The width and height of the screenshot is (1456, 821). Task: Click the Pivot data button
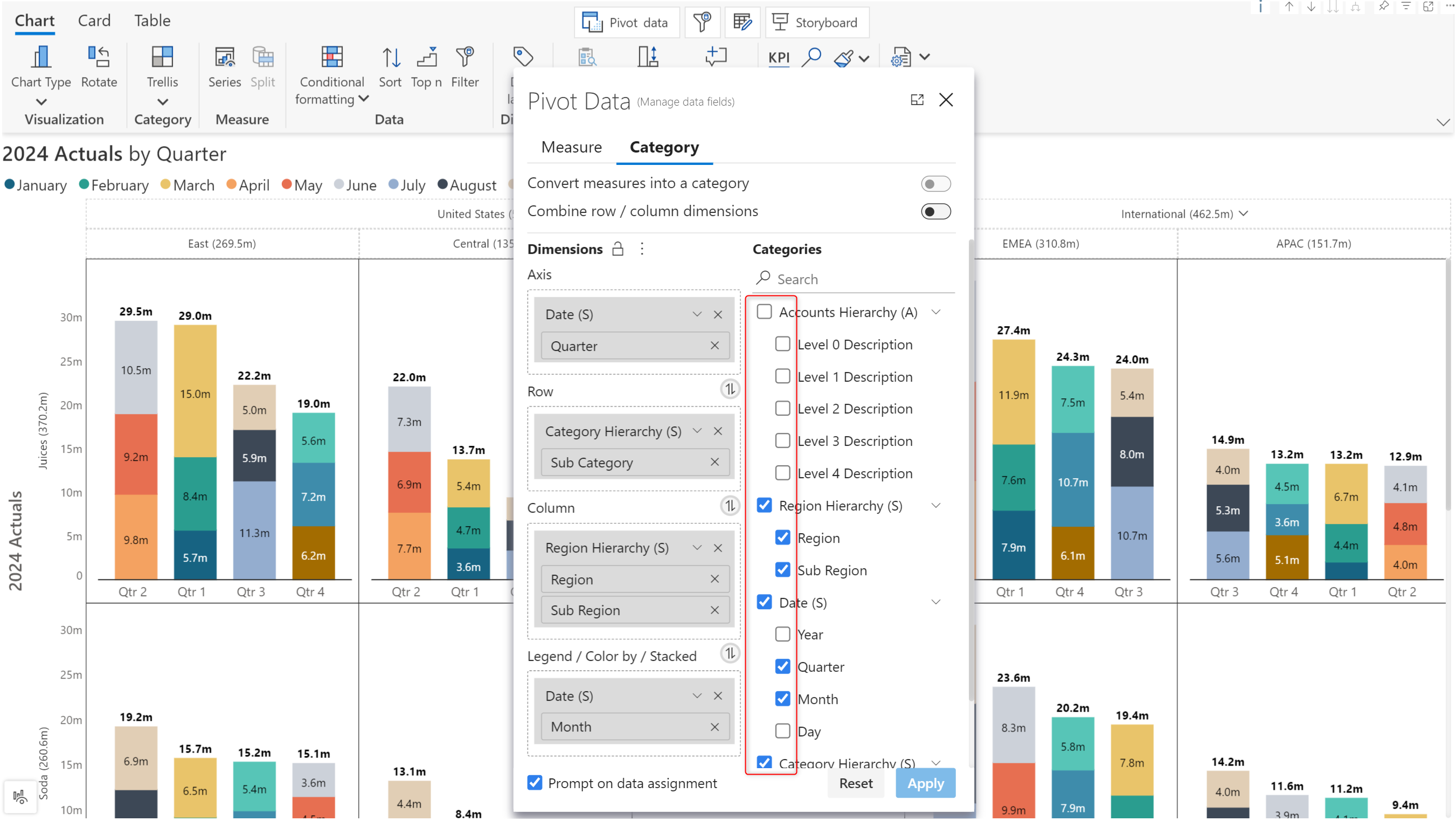(626, 23)
